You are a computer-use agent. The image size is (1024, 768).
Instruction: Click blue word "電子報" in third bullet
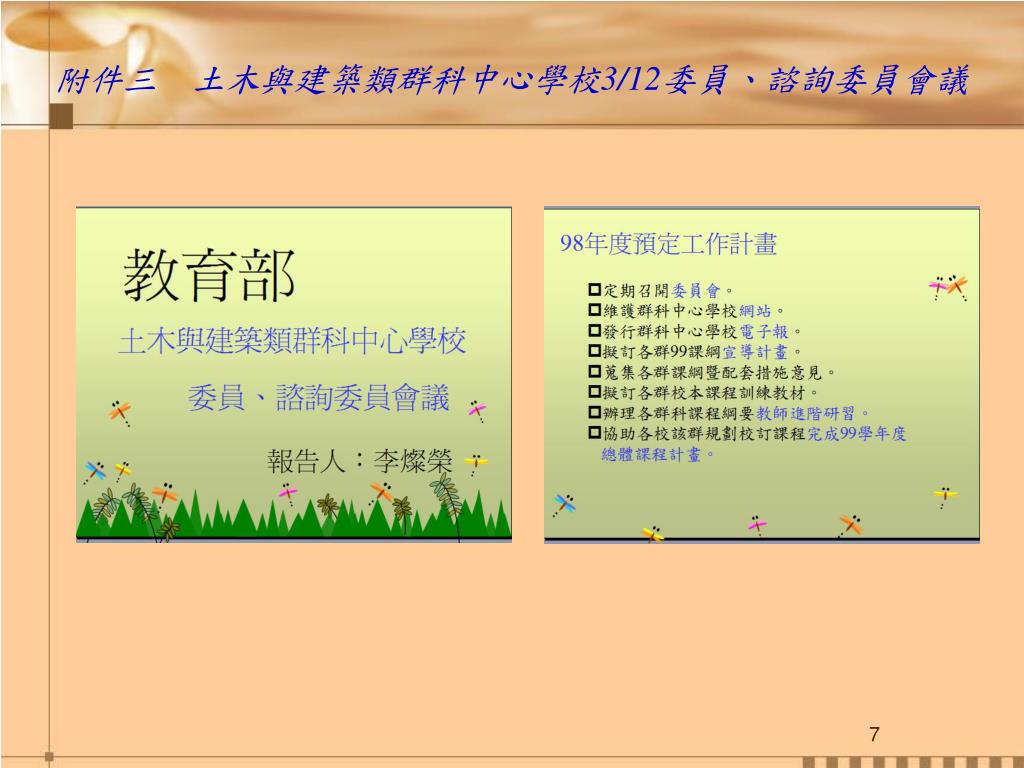coord(763,332)
